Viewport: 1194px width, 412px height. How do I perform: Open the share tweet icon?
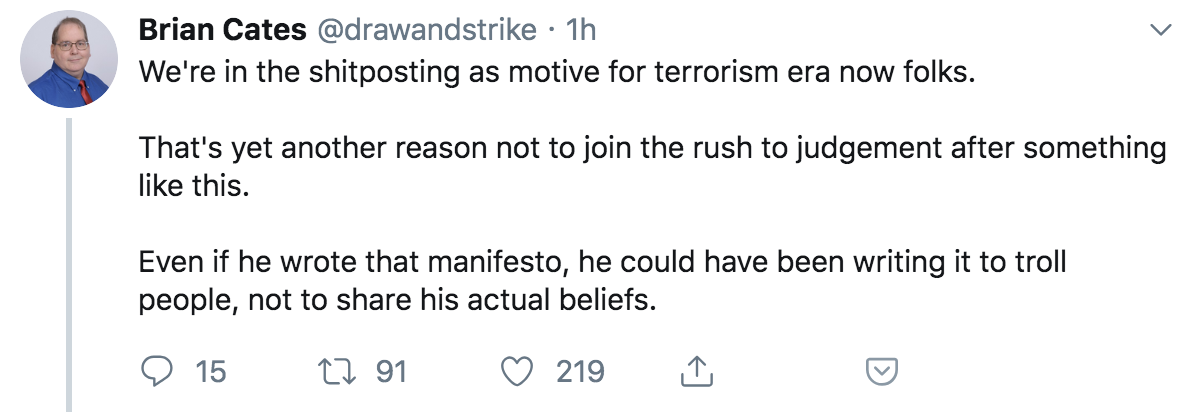(692, 372)
